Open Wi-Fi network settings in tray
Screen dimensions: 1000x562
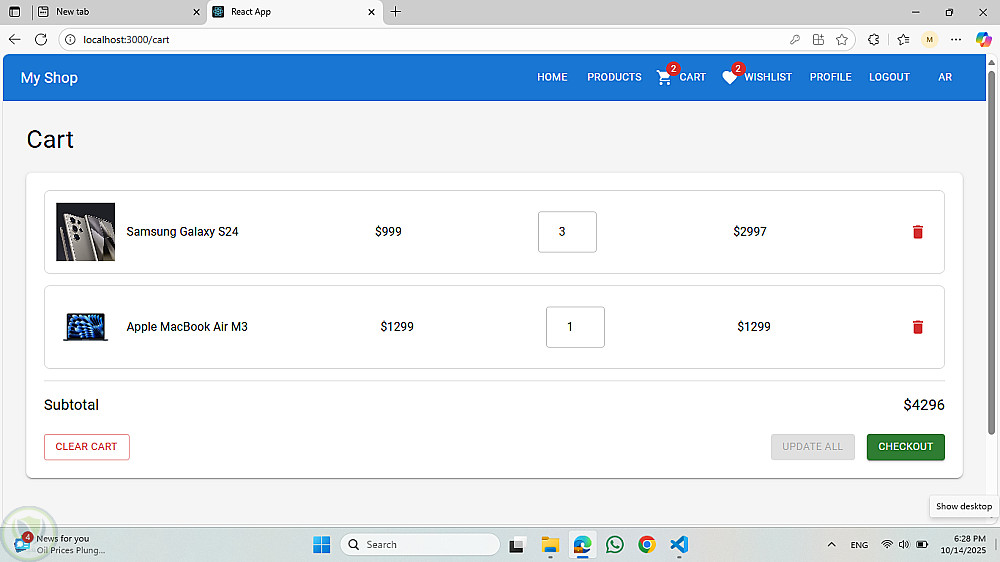coord(886,545)
